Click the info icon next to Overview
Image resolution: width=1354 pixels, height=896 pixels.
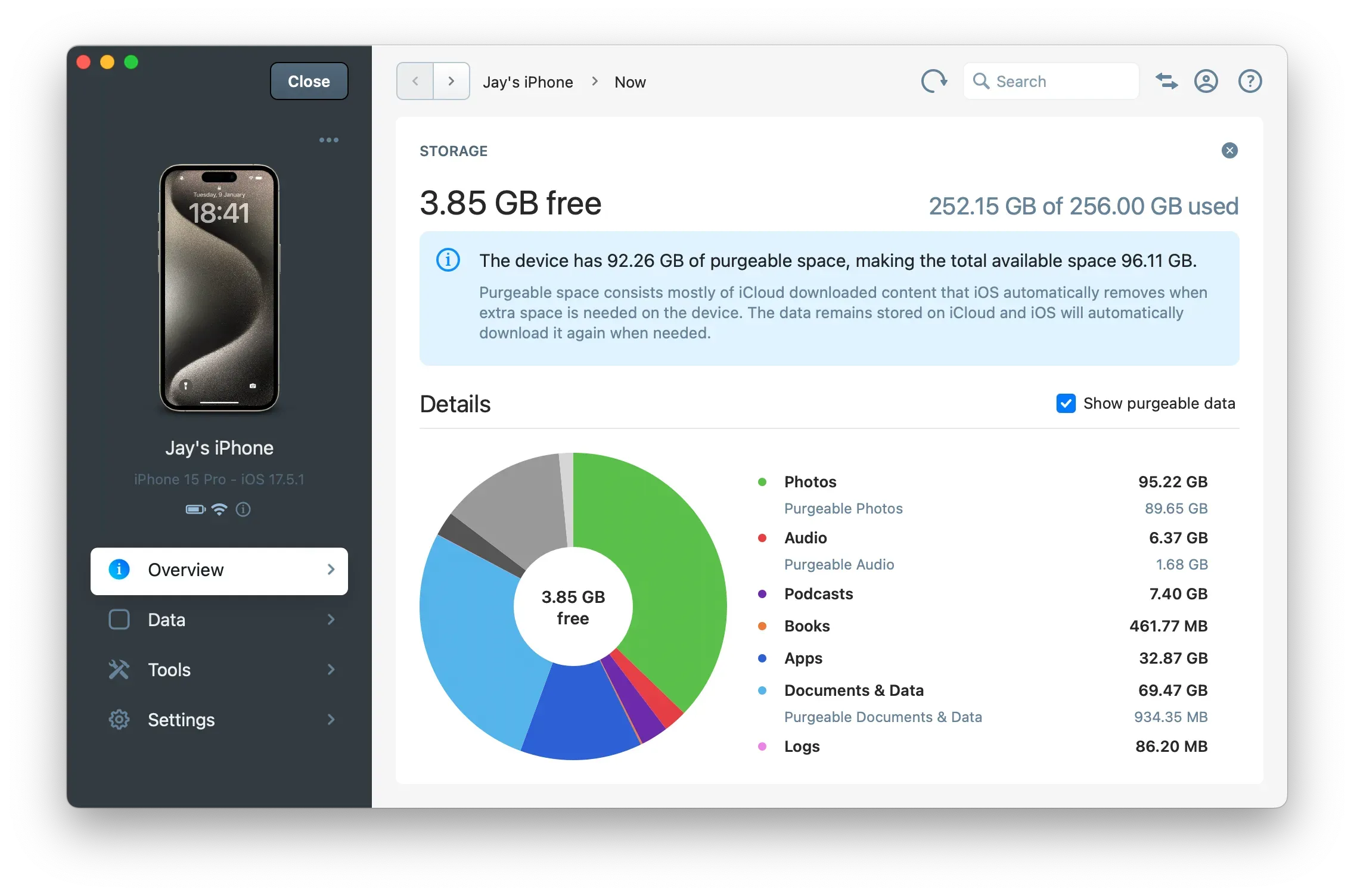[x=119, y=570]
